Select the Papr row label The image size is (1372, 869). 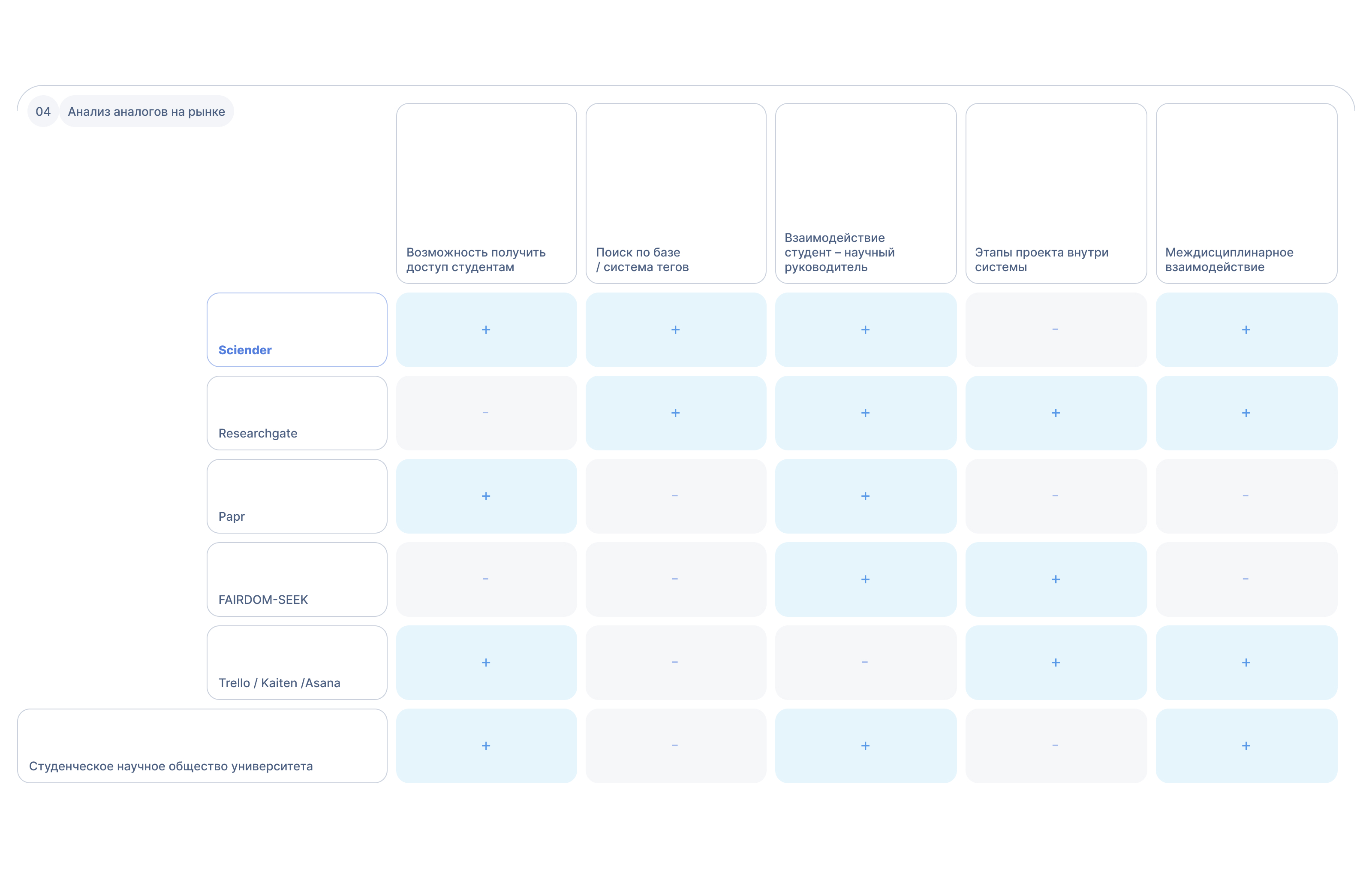click(x=297, y=496)
